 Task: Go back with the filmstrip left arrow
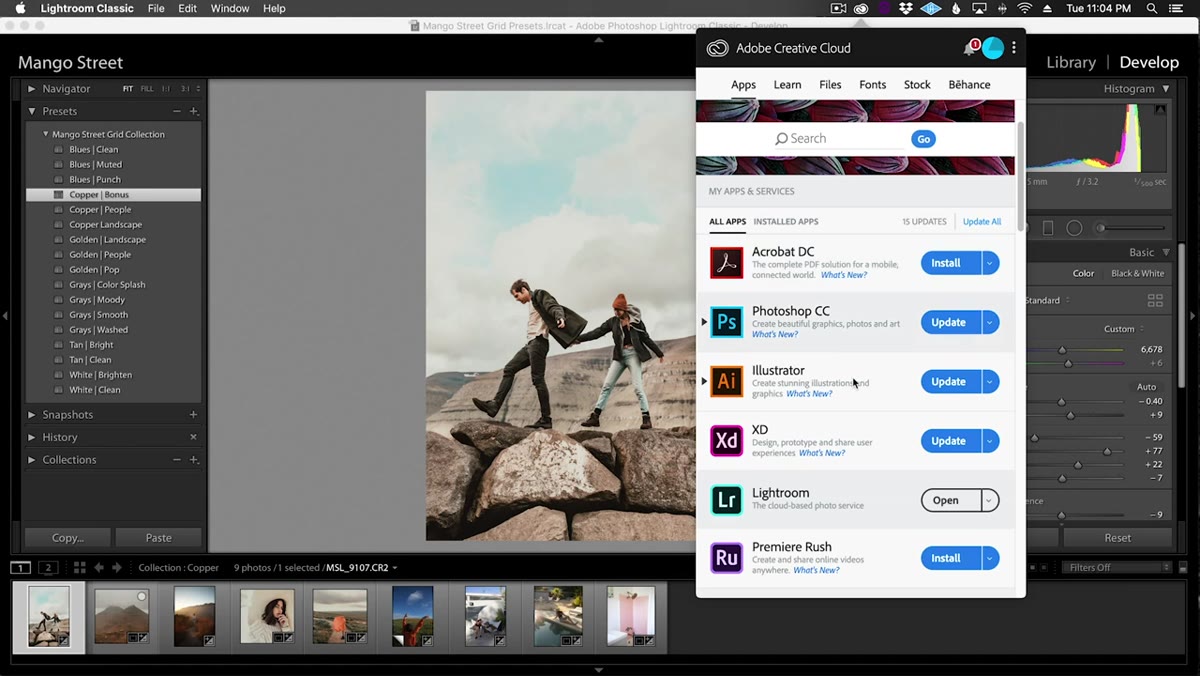[x=99, y=567]
